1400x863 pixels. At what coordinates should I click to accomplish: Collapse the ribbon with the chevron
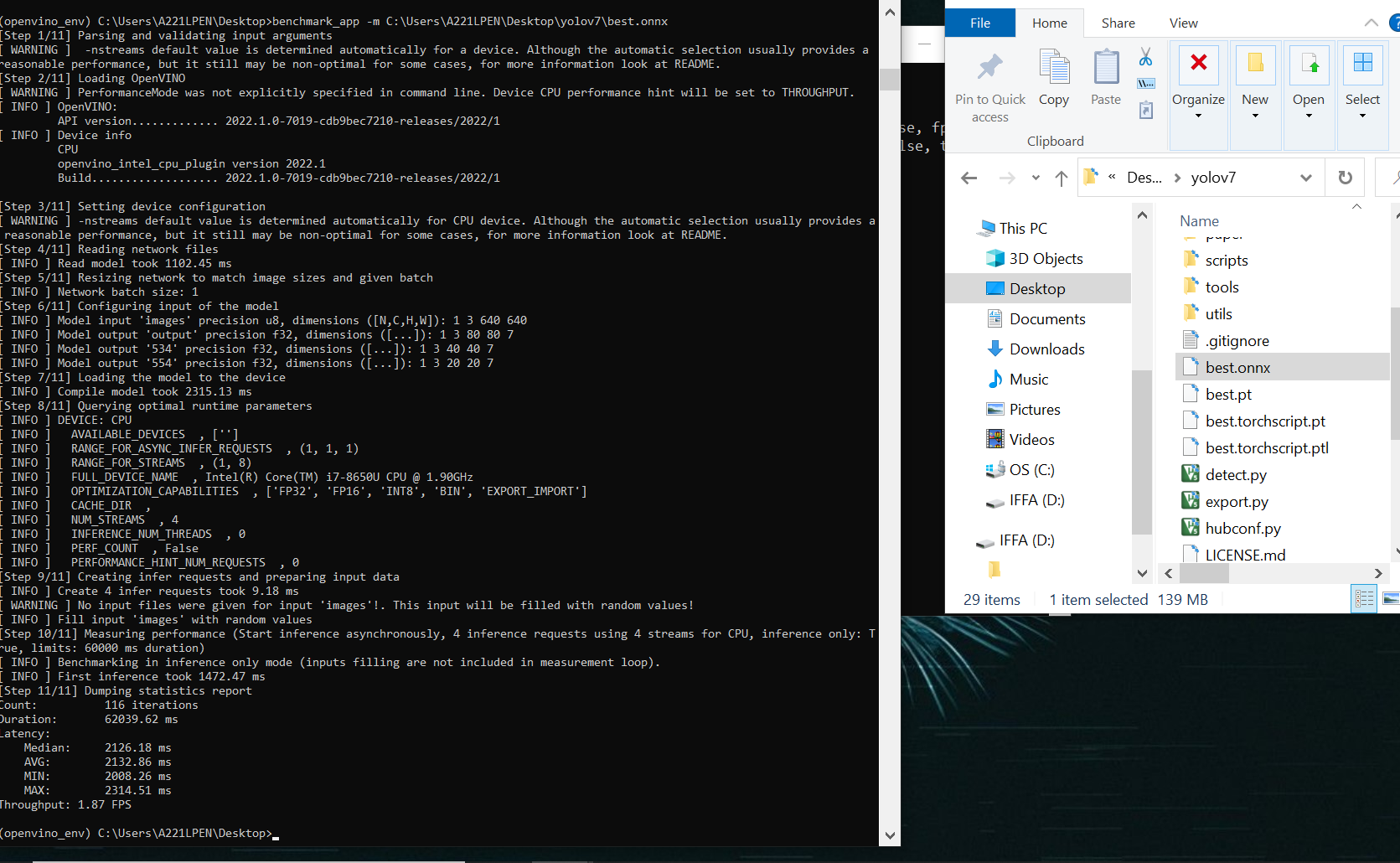(x=1371, y=23)
